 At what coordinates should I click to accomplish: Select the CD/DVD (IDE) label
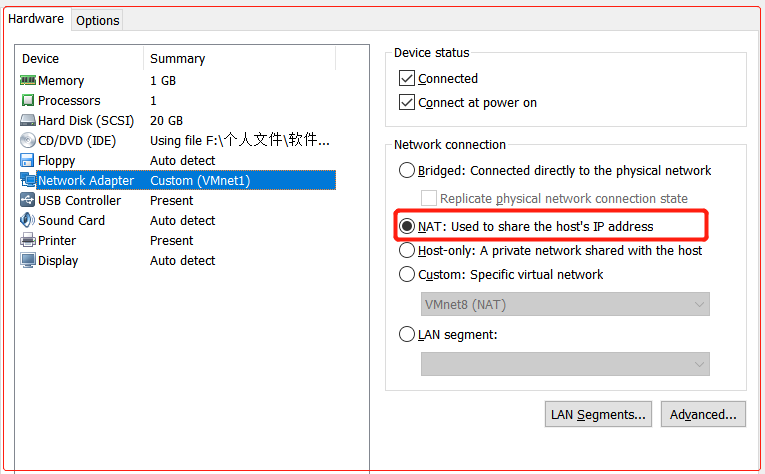77,140
